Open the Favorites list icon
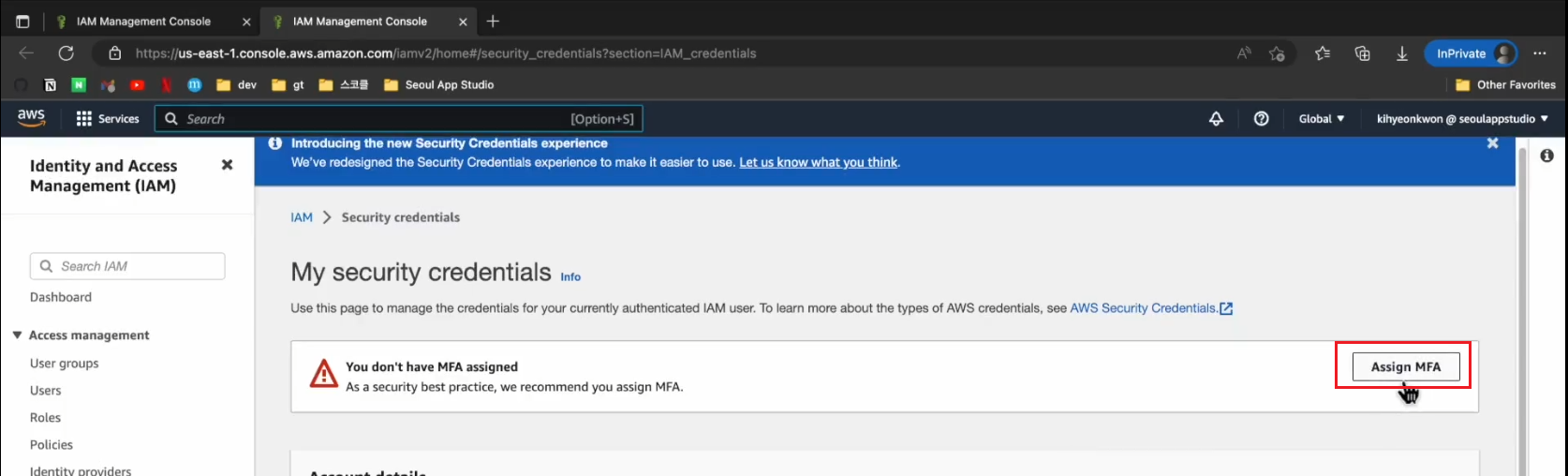The width and height of the screenshot is (1568, 476). pos(1322,53)
